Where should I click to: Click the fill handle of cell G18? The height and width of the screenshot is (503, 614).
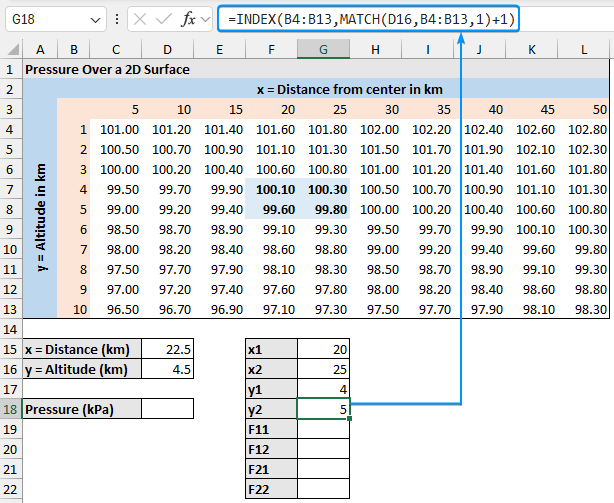(x=349, y=418)
